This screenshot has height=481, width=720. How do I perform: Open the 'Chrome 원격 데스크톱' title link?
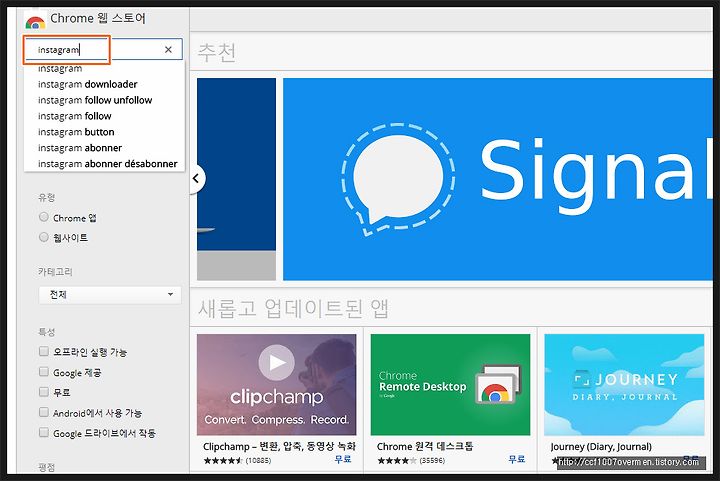click(425, 446)
